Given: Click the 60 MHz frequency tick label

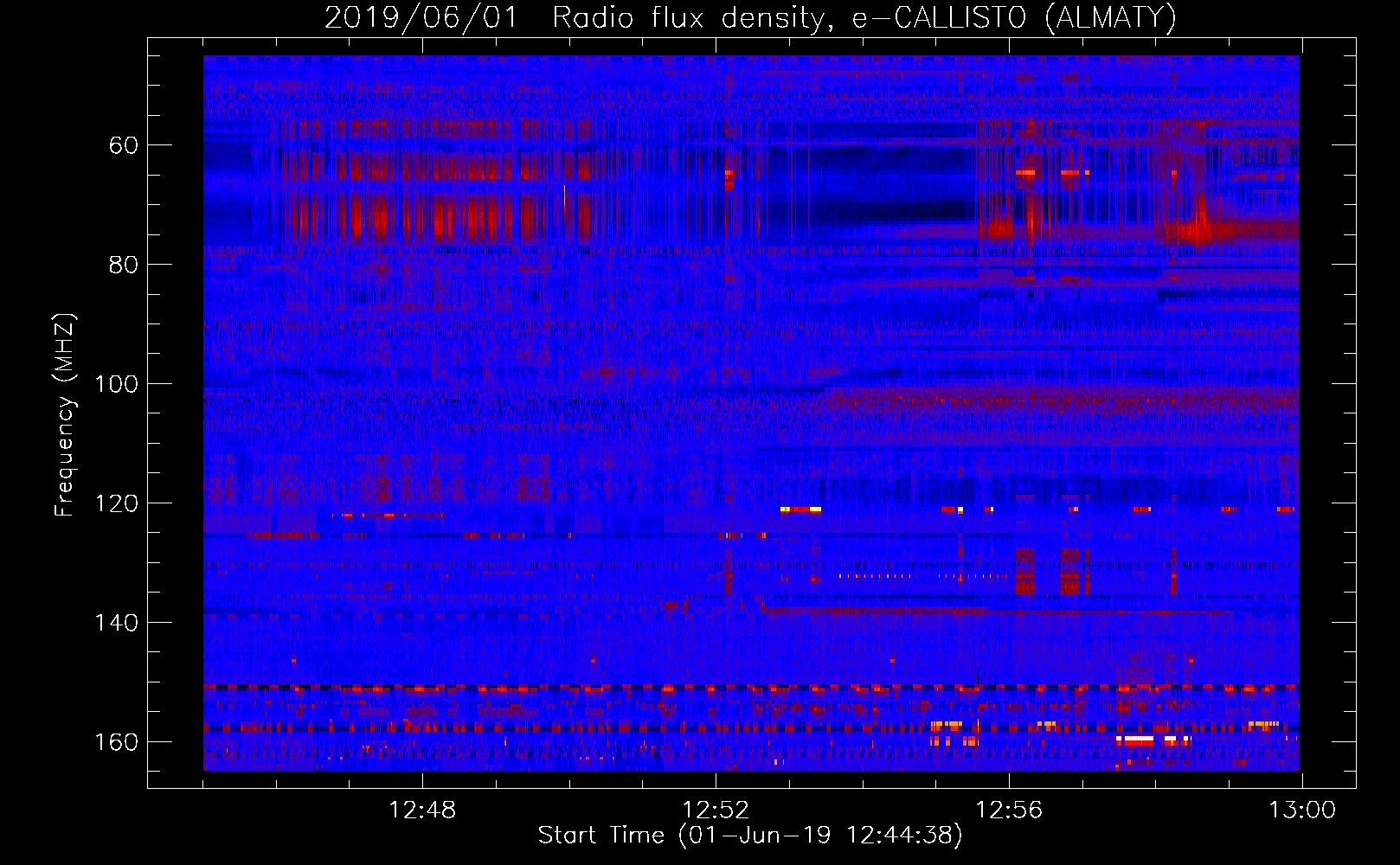Looking at the screenshot, I should [x=123, y=145].
